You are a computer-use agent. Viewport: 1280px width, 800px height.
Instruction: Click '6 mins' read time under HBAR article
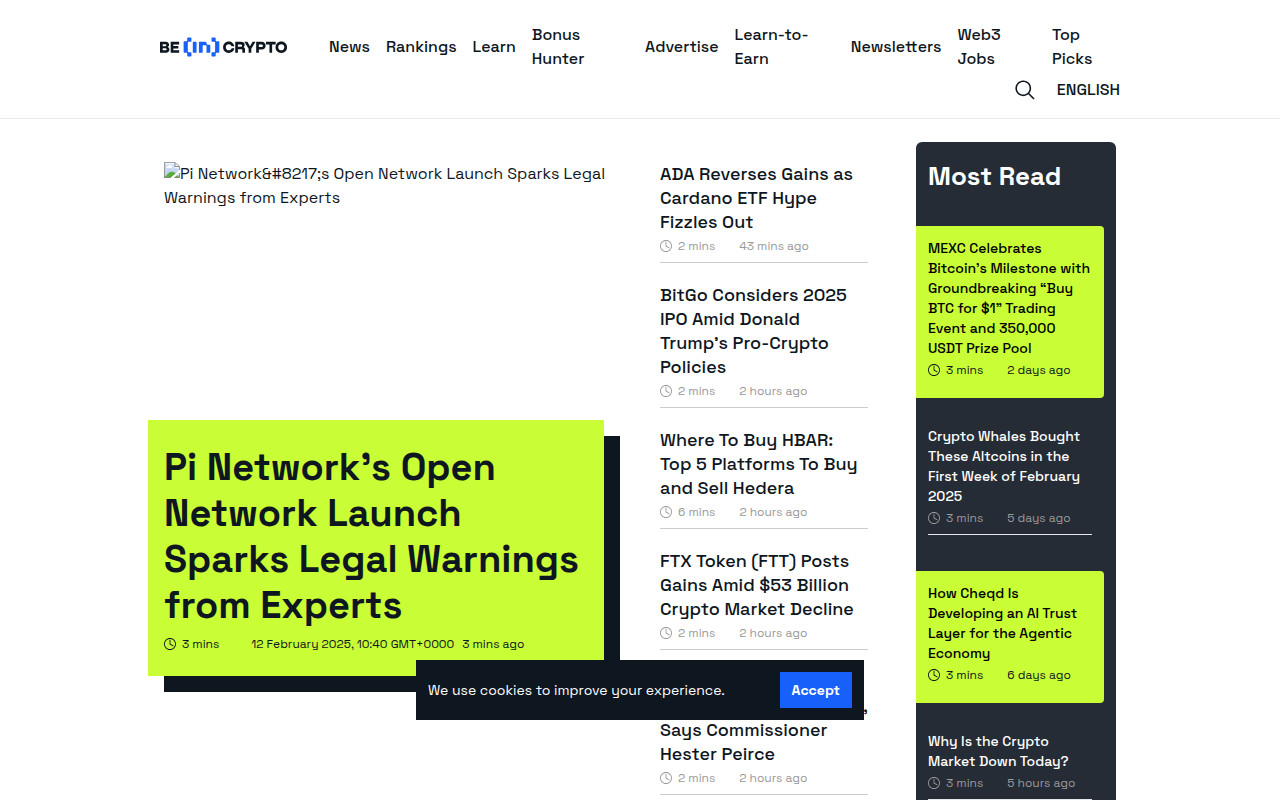[696, 512]
